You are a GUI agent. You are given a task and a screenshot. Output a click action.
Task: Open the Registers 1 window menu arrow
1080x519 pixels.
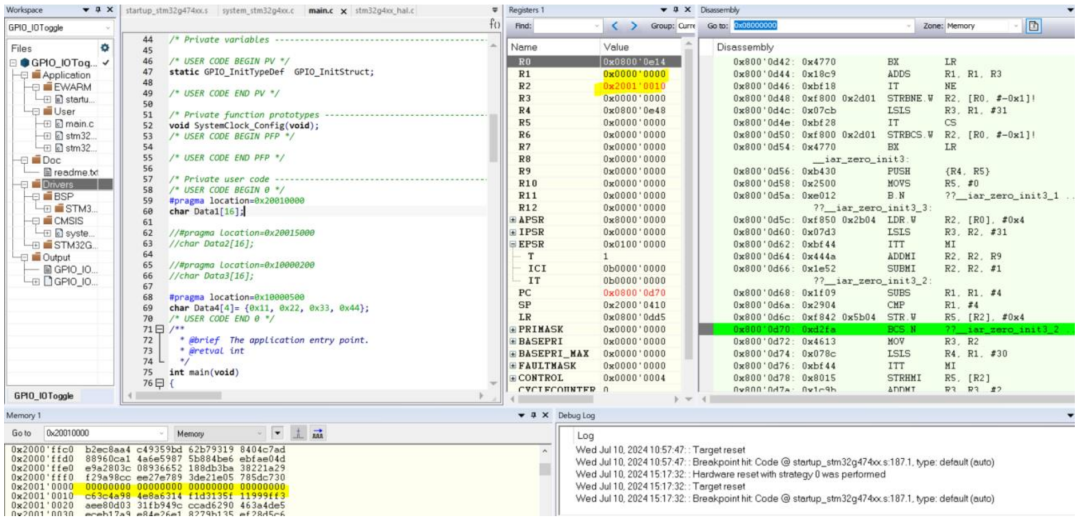pos(664,10)
